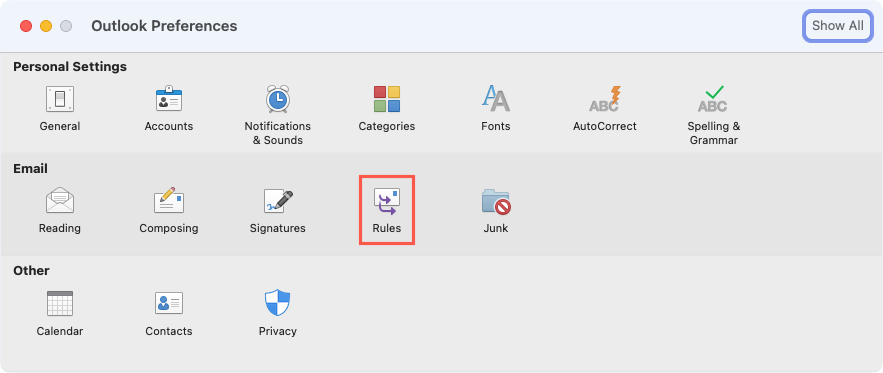Open General preferences
883x373 pixels.
[x=60, y=109]
